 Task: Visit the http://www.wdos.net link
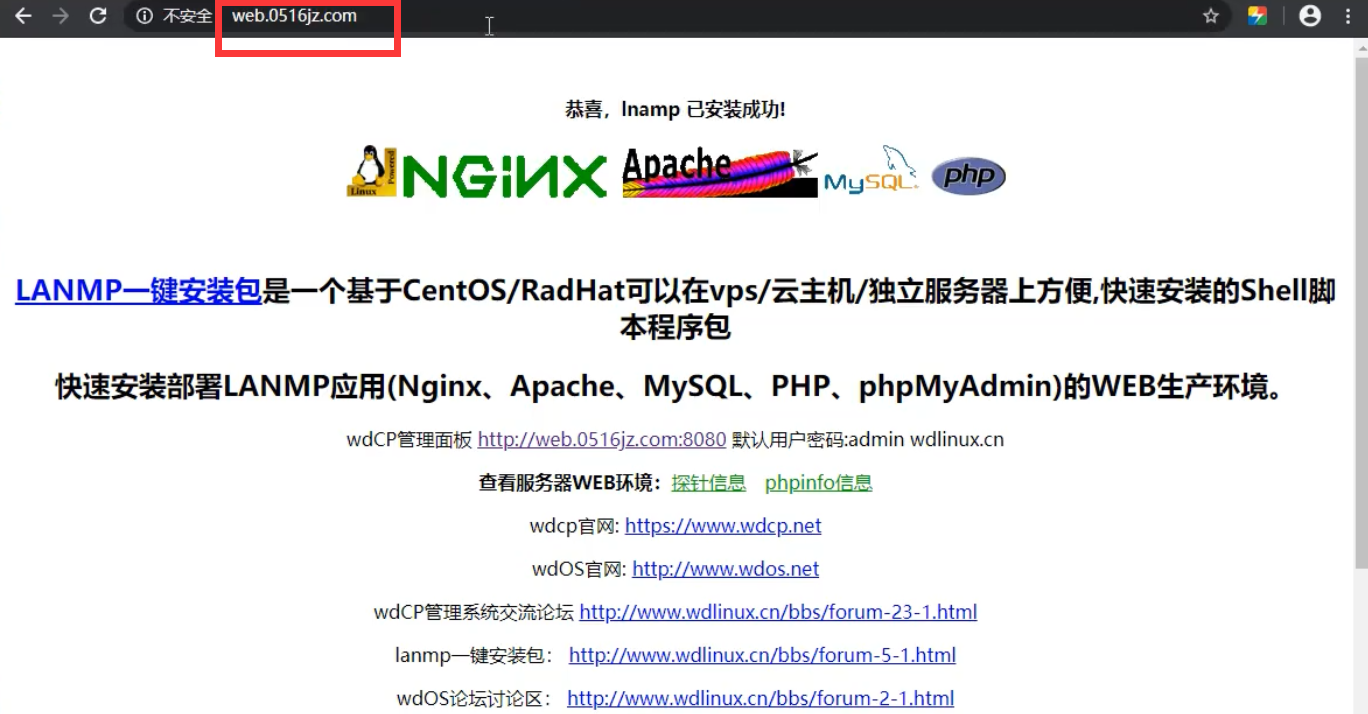point(725,569)
